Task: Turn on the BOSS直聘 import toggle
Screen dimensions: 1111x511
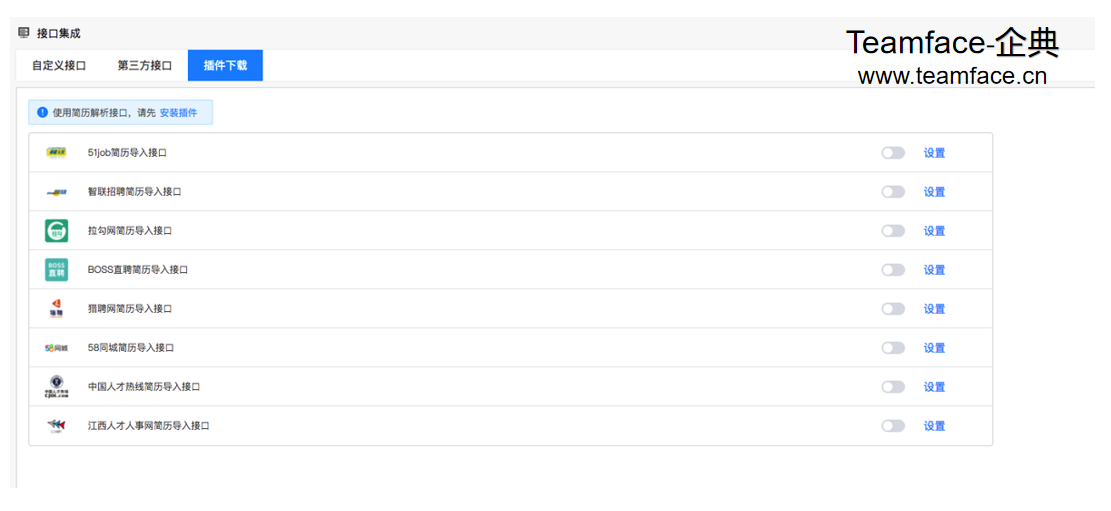Action: (x=893, y=270)
